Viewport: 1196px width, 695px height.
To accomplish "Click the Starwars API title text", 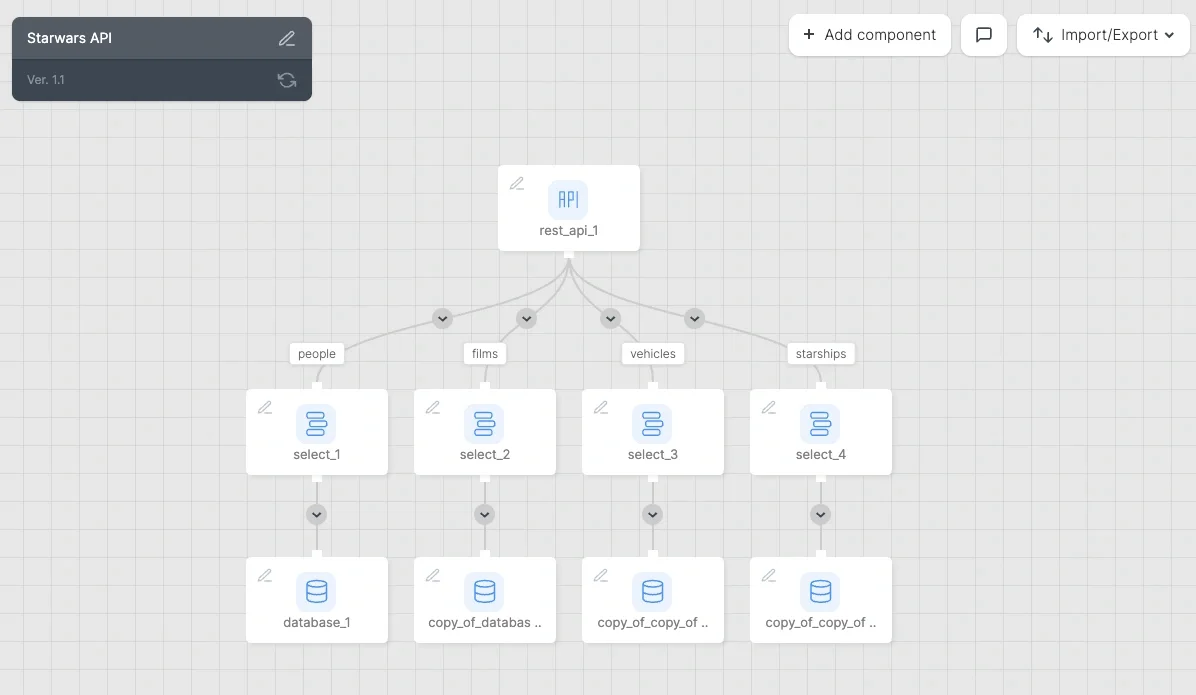I will (x=69, y=38).
